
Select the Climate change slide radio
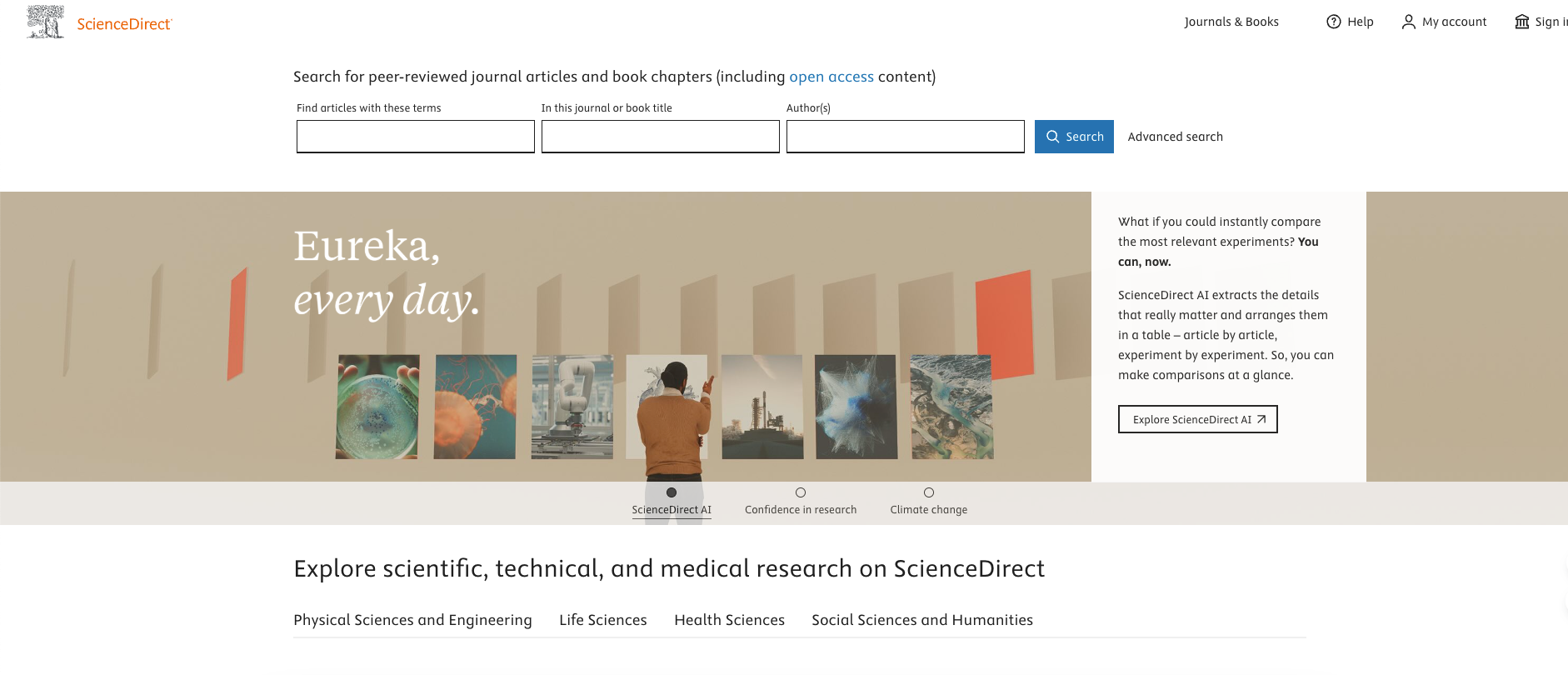929,492
